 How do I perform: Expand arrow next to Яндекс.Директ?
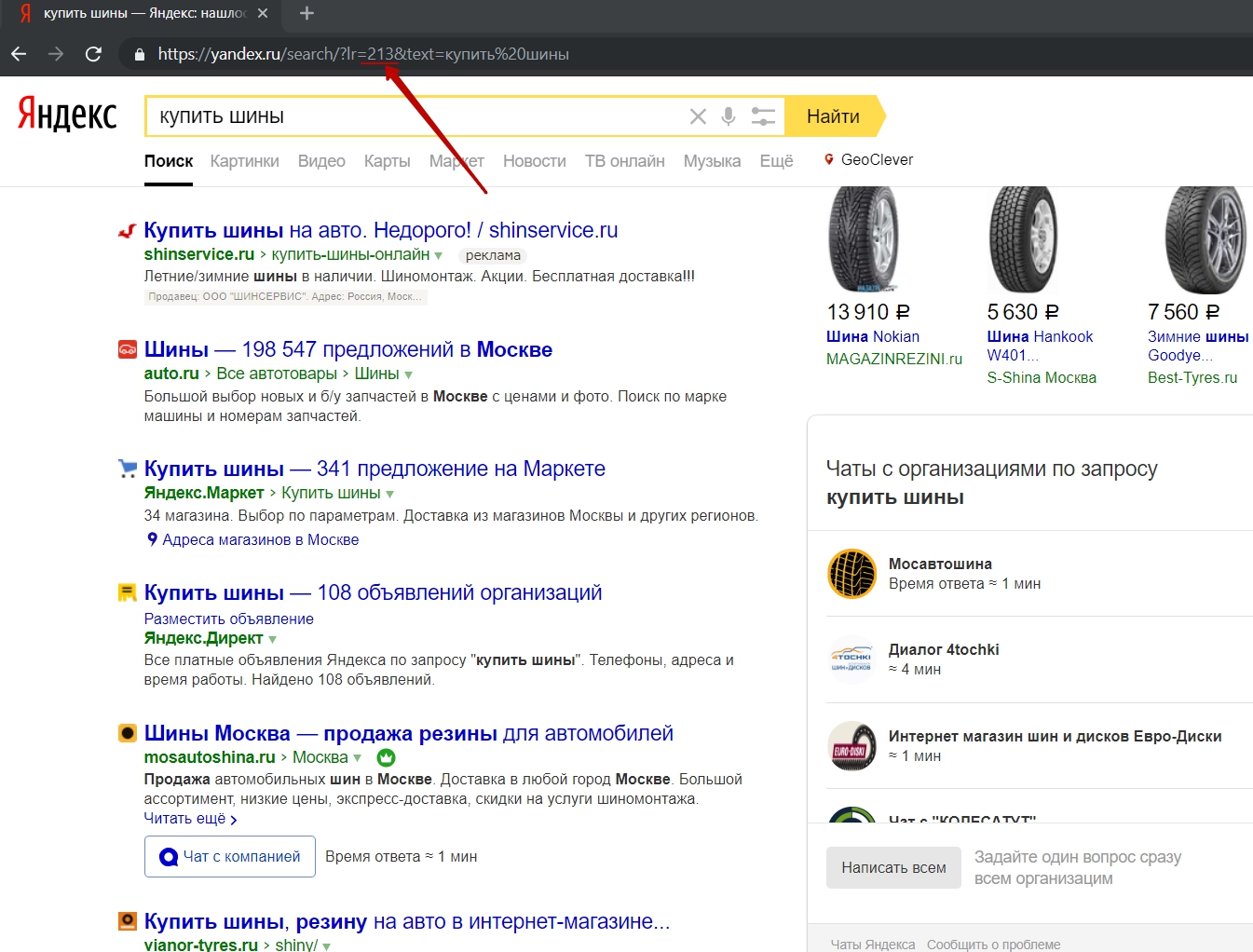tap(272, 640)
